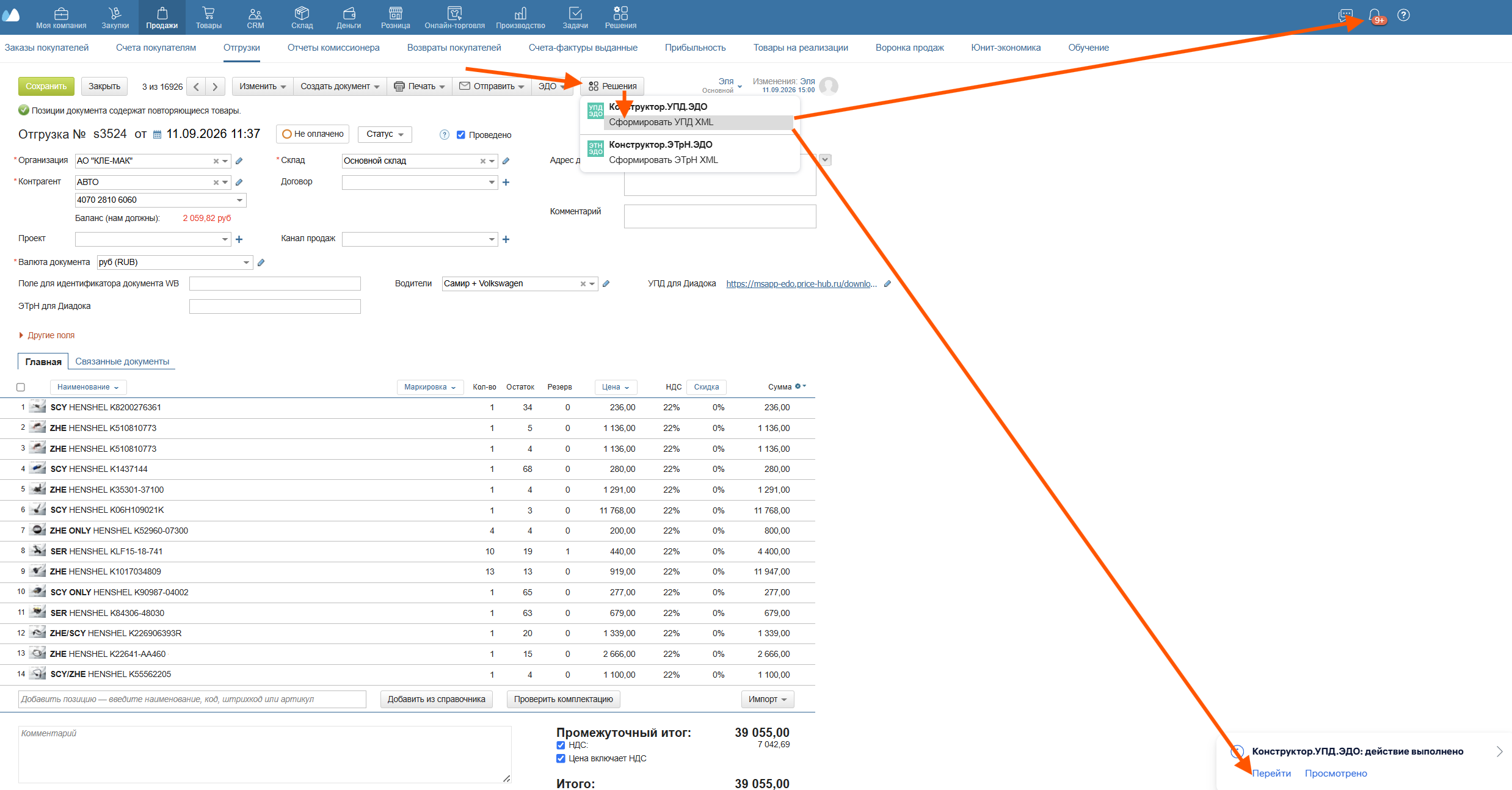Open the Создать документ dropdown

(340, 87)
